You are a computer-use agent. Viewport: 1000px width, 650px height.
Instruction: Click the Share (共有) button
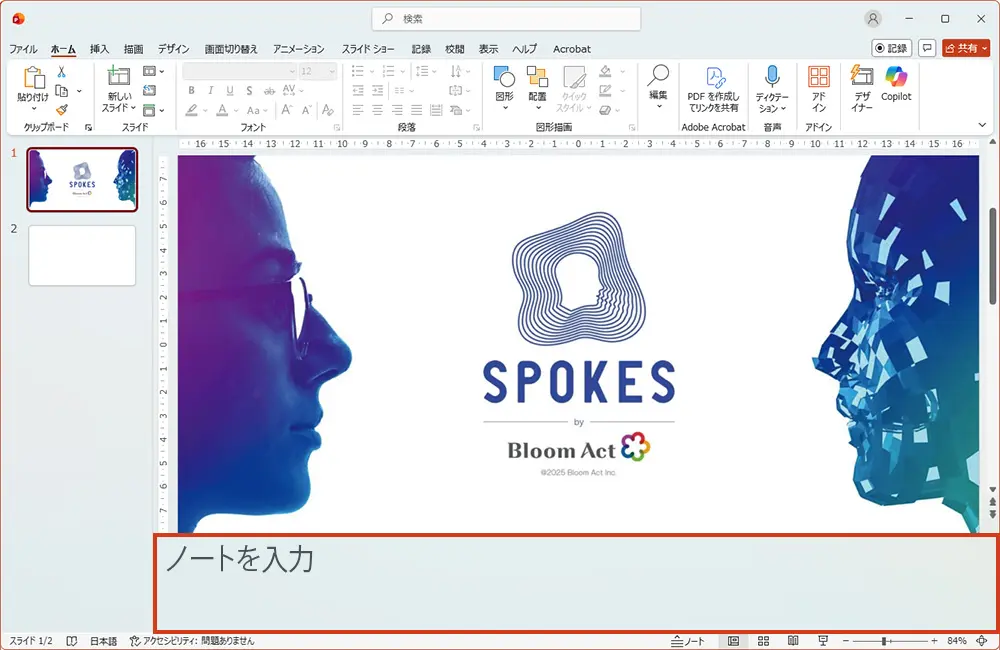pyautogui.click(x=966, y=48)
